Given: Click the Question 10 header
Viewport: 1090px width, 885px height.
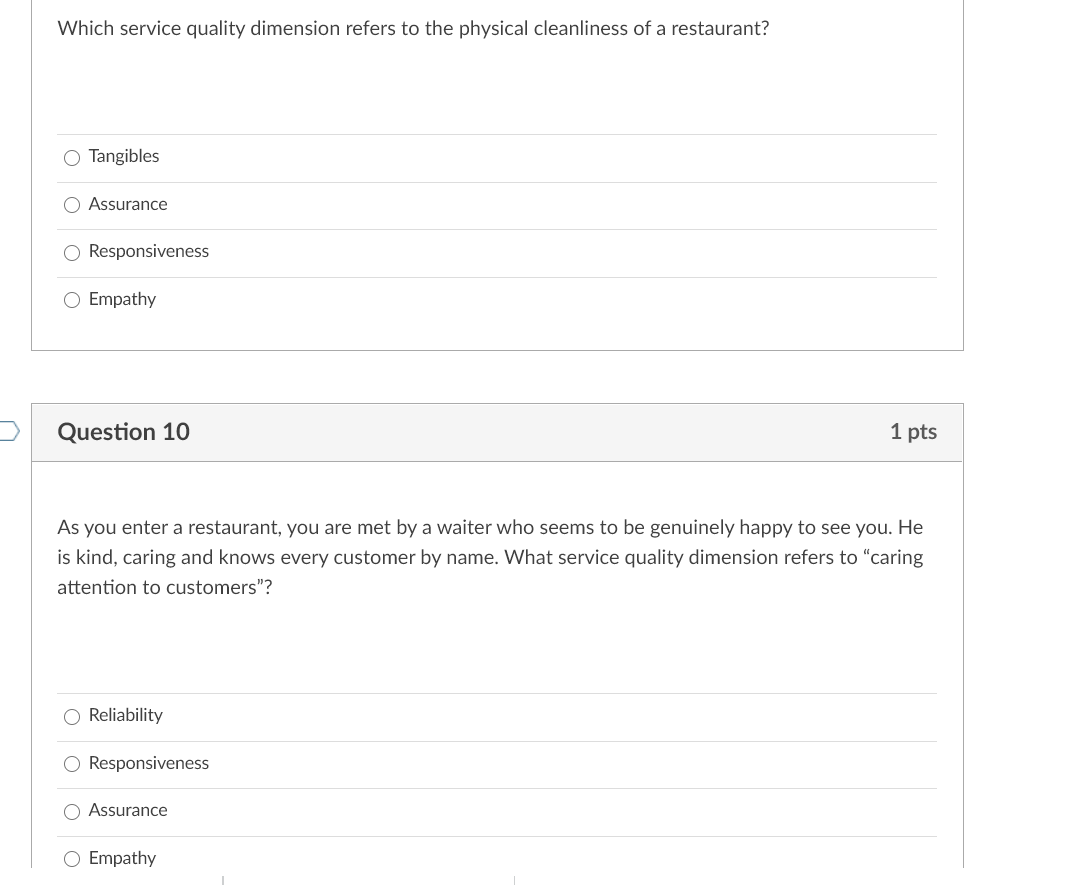Looking at the screenshot, I should (x=123, y=432).
